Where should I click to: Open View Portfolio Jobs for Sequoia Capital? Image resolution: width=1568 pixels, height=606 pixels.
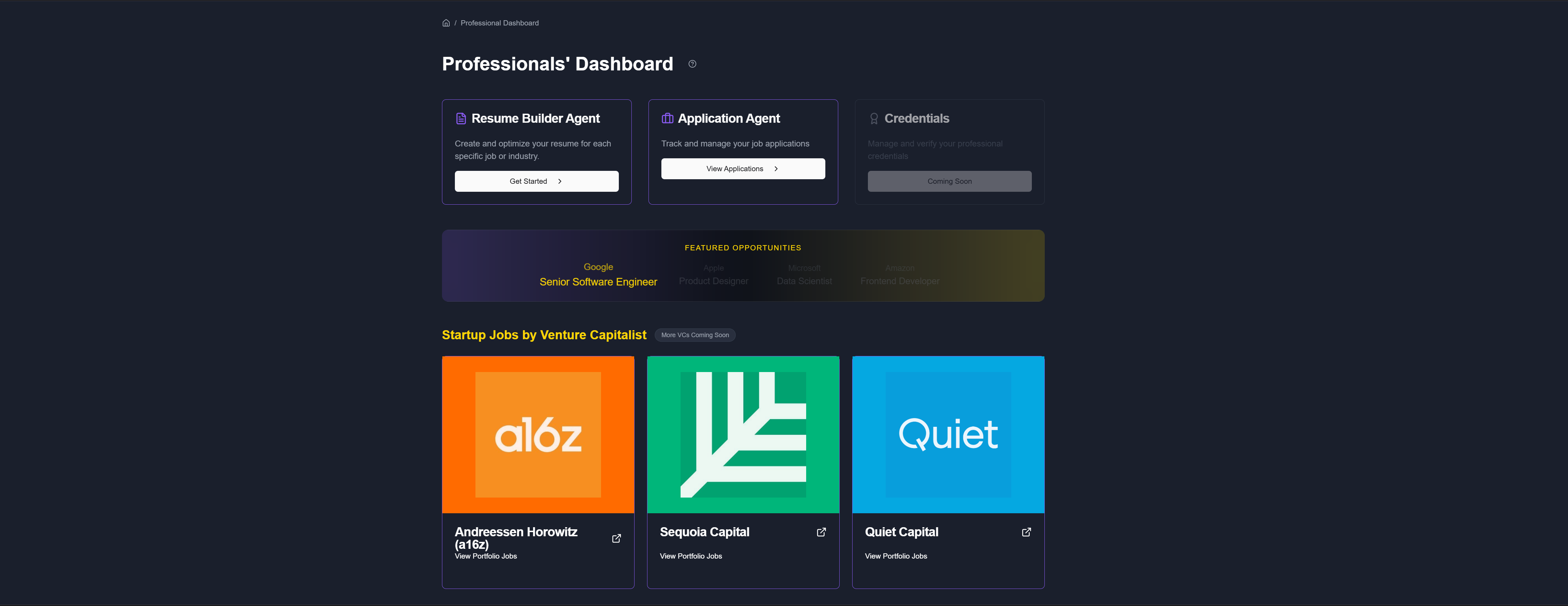coord(690,555)
